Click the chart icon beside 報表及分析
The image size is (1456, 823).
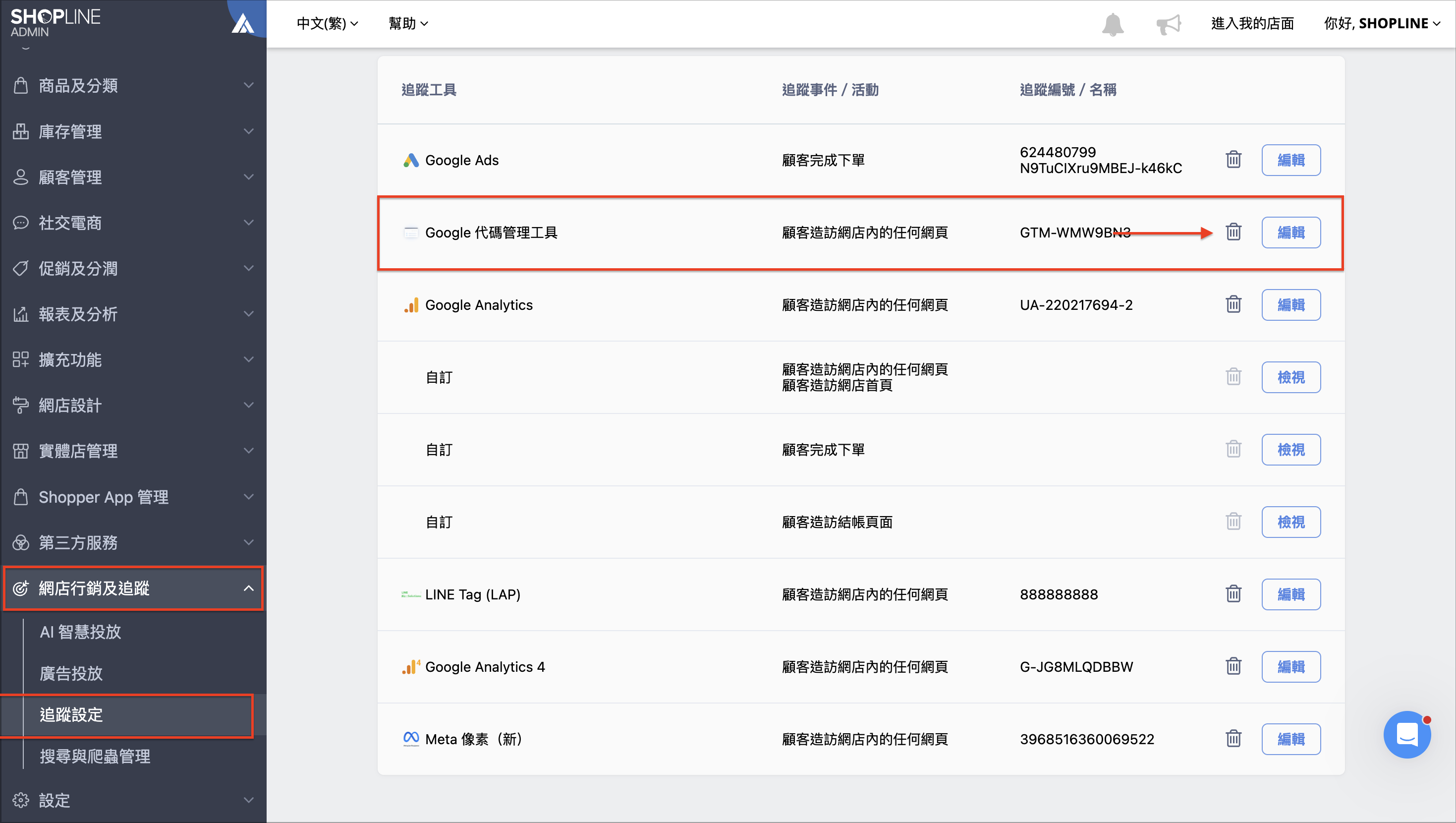coord(21,314)
